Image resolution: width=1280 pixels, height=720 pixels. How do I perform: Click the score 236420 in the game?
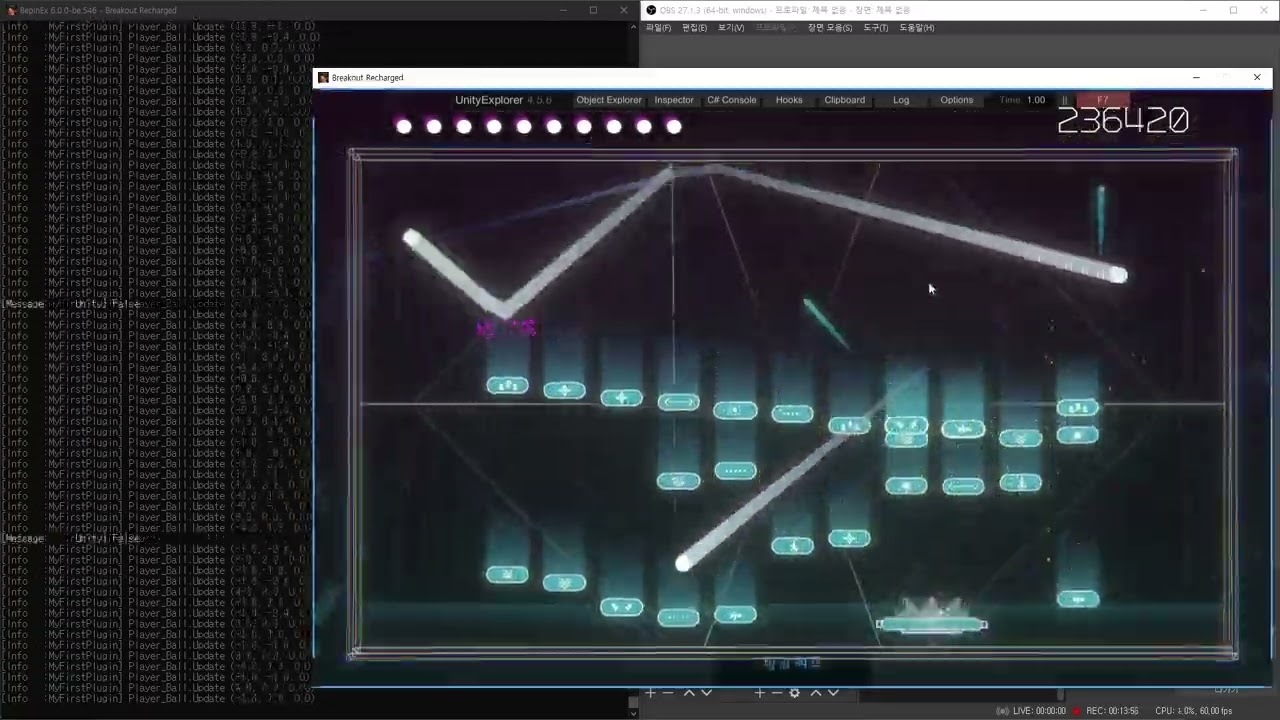pos(1122,121)
